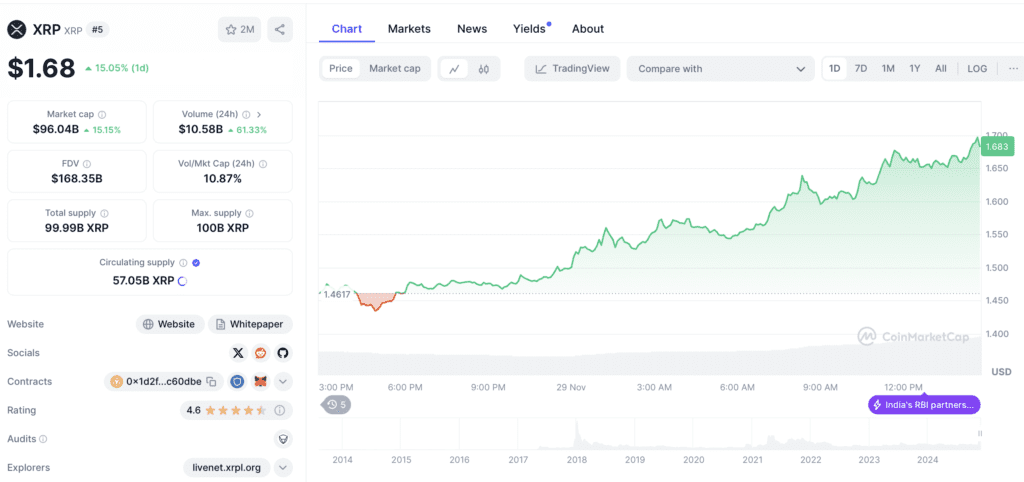Click Volume (24h) info icon
Viewport: 1024px width, 482px height.
tap(246, 114)
